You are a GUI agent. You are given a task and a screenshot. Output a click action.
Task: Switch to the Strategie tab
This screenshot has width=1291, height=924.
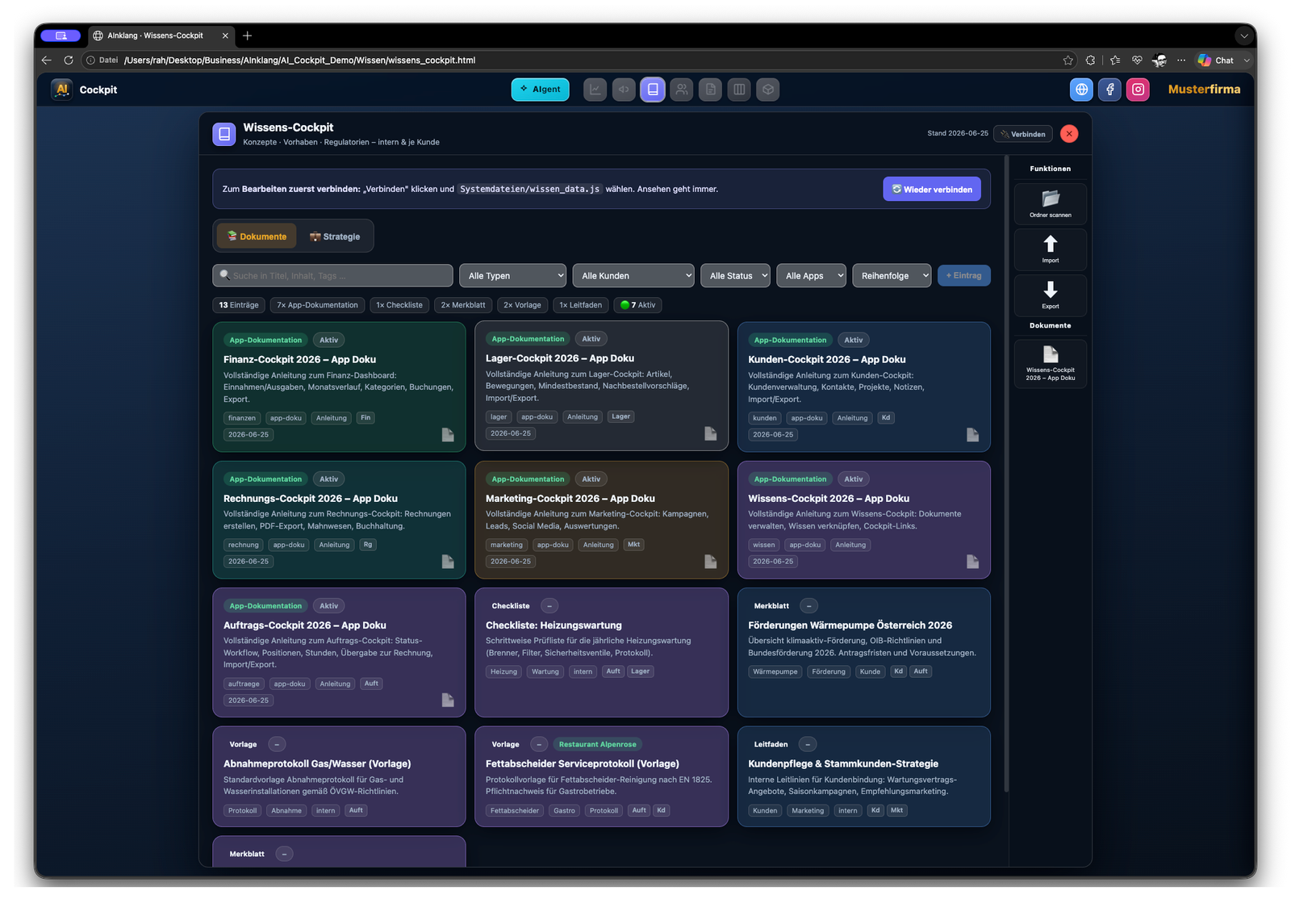pyautogui.click(x=335, y=236)
